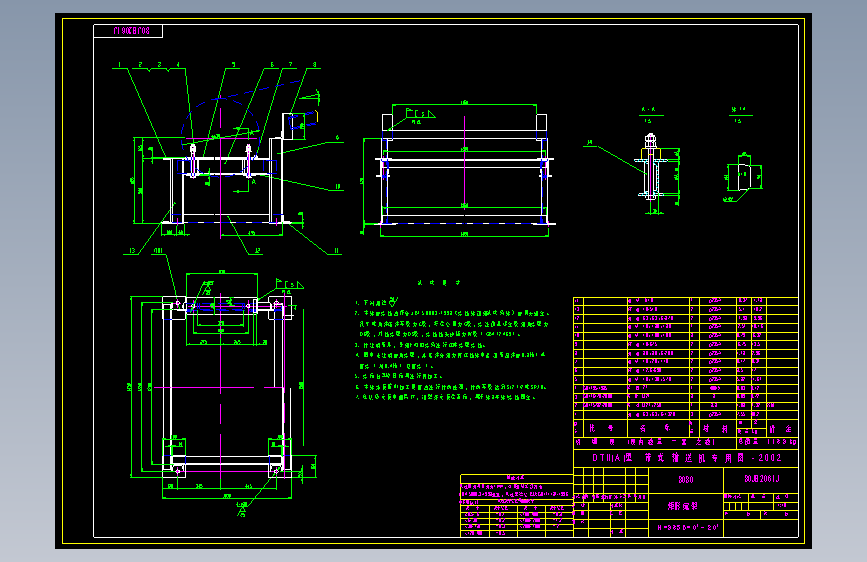
Task: Select part balloon number 13
Action: [132, 251]
